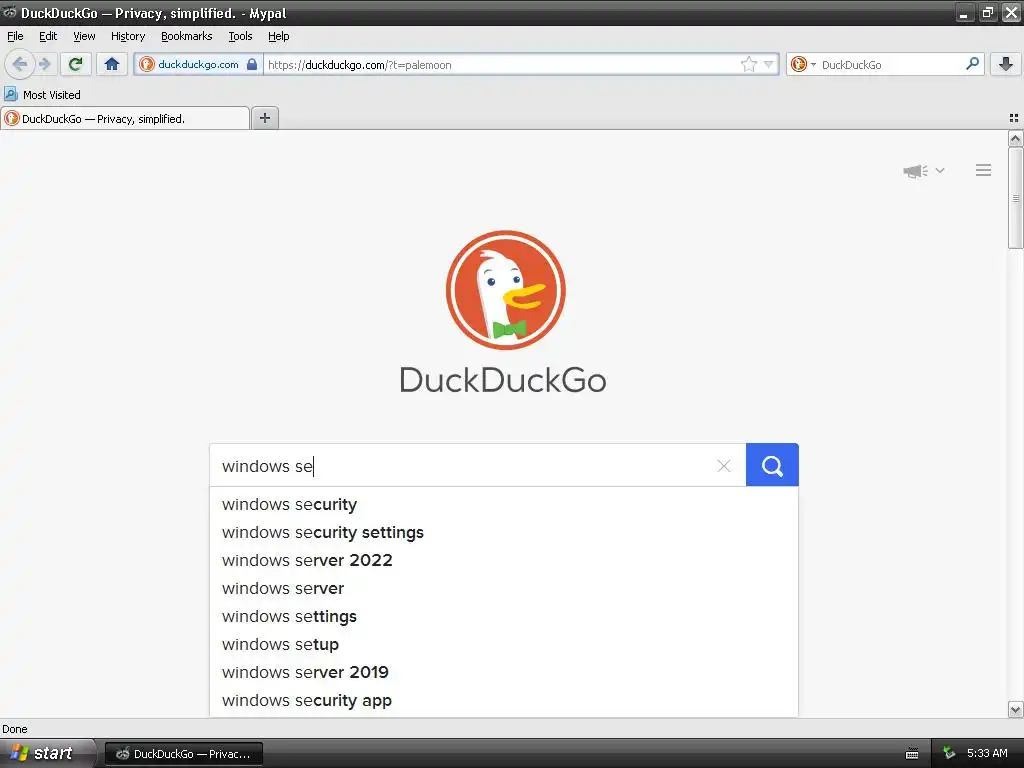Go back with the Back arrow button
1024x768 pixels.
pos(19,64)
